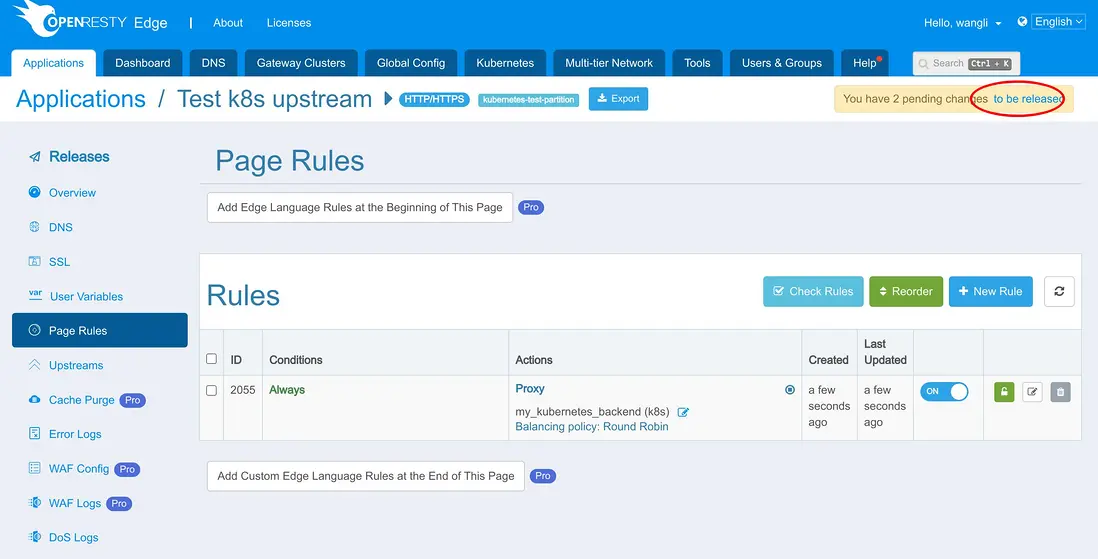Image resolution: width=1098 pixels, height=559 pixels.
Task: Click the OpenResty Edge bird logo
Action: pyautogui.click(x=35, y=19)
